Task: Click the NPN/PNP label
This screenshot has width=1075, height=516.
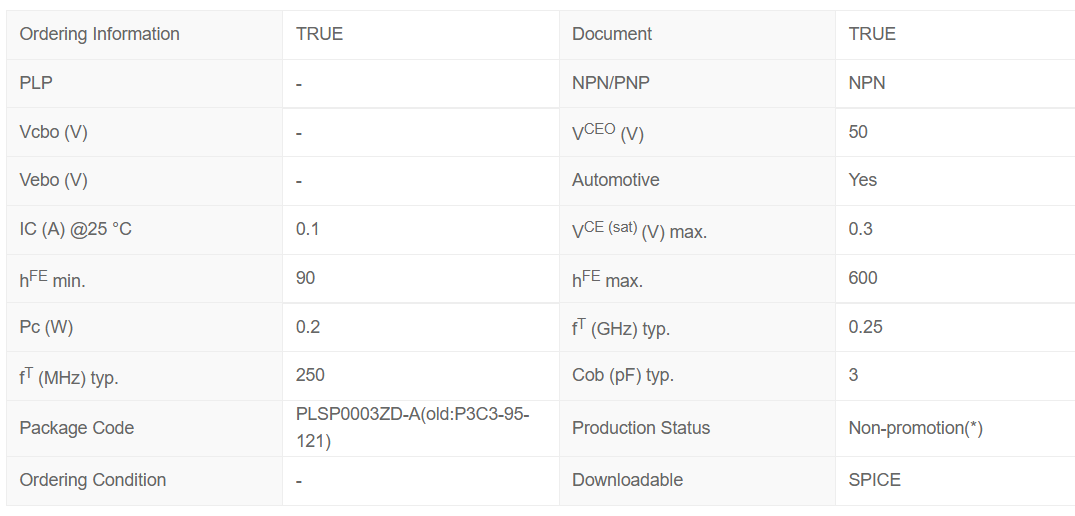Action: point(610,83)
